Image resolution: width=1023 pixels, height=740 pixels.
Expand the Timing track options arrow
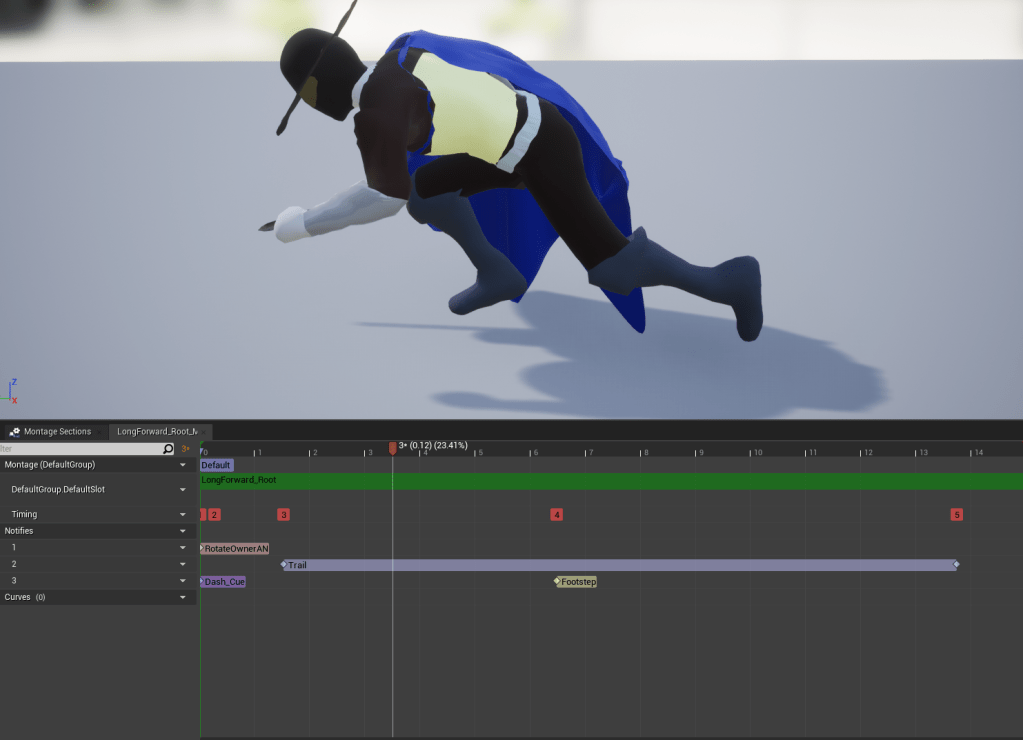click(x=182, y=515)
